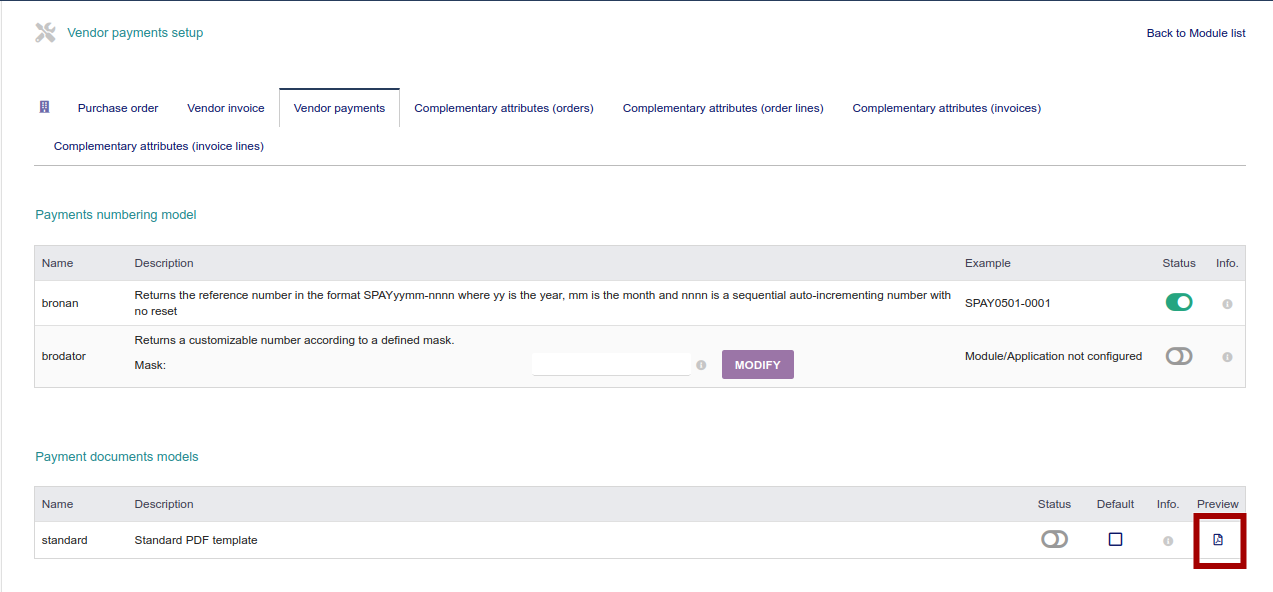Screen dimensions: 1273x592
Task: Disable the bronan numbering model status toggle
Action: coord(1178,301)
